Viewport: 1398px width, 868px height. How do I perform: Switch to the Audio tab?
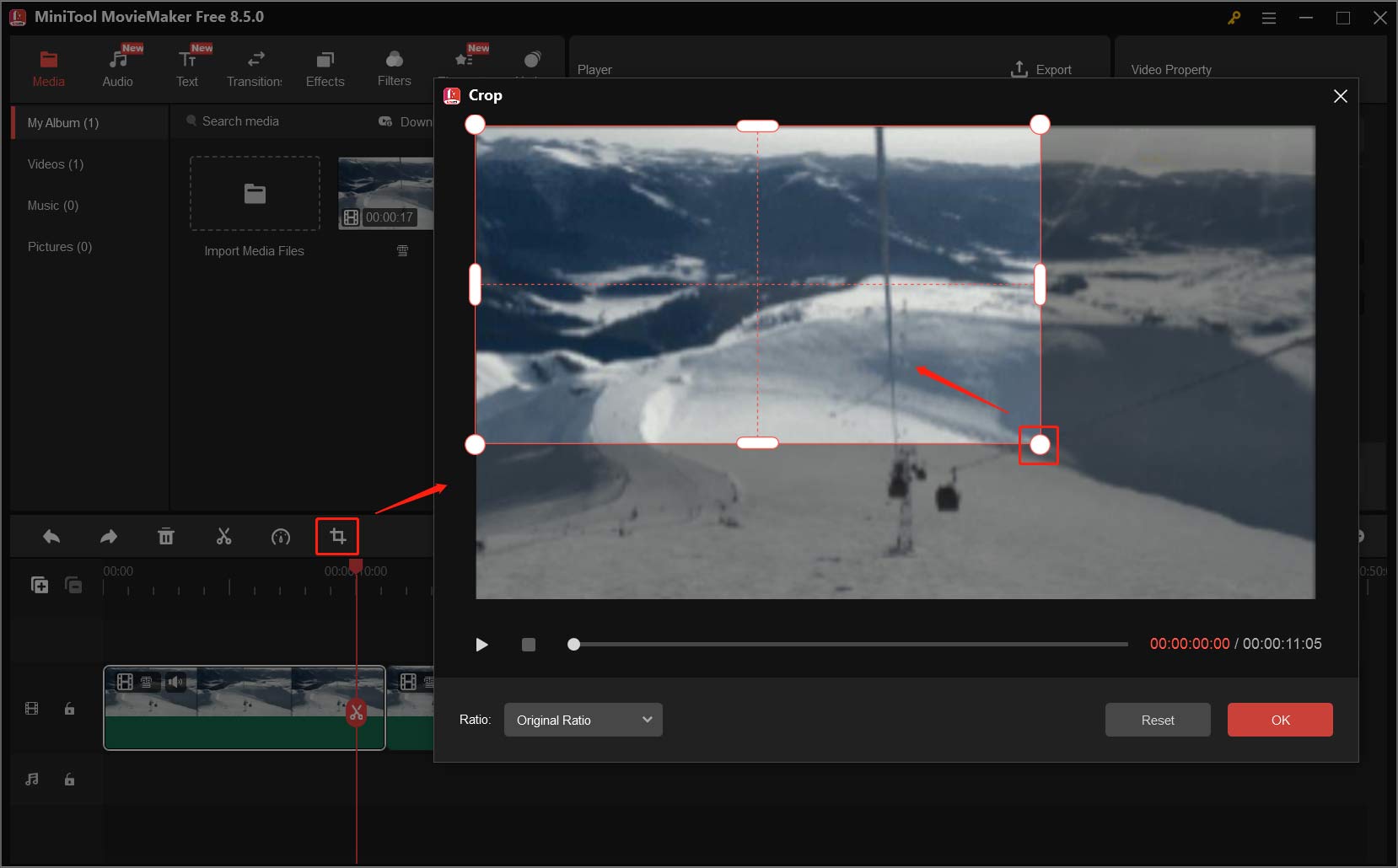click(x=117, y=67)
